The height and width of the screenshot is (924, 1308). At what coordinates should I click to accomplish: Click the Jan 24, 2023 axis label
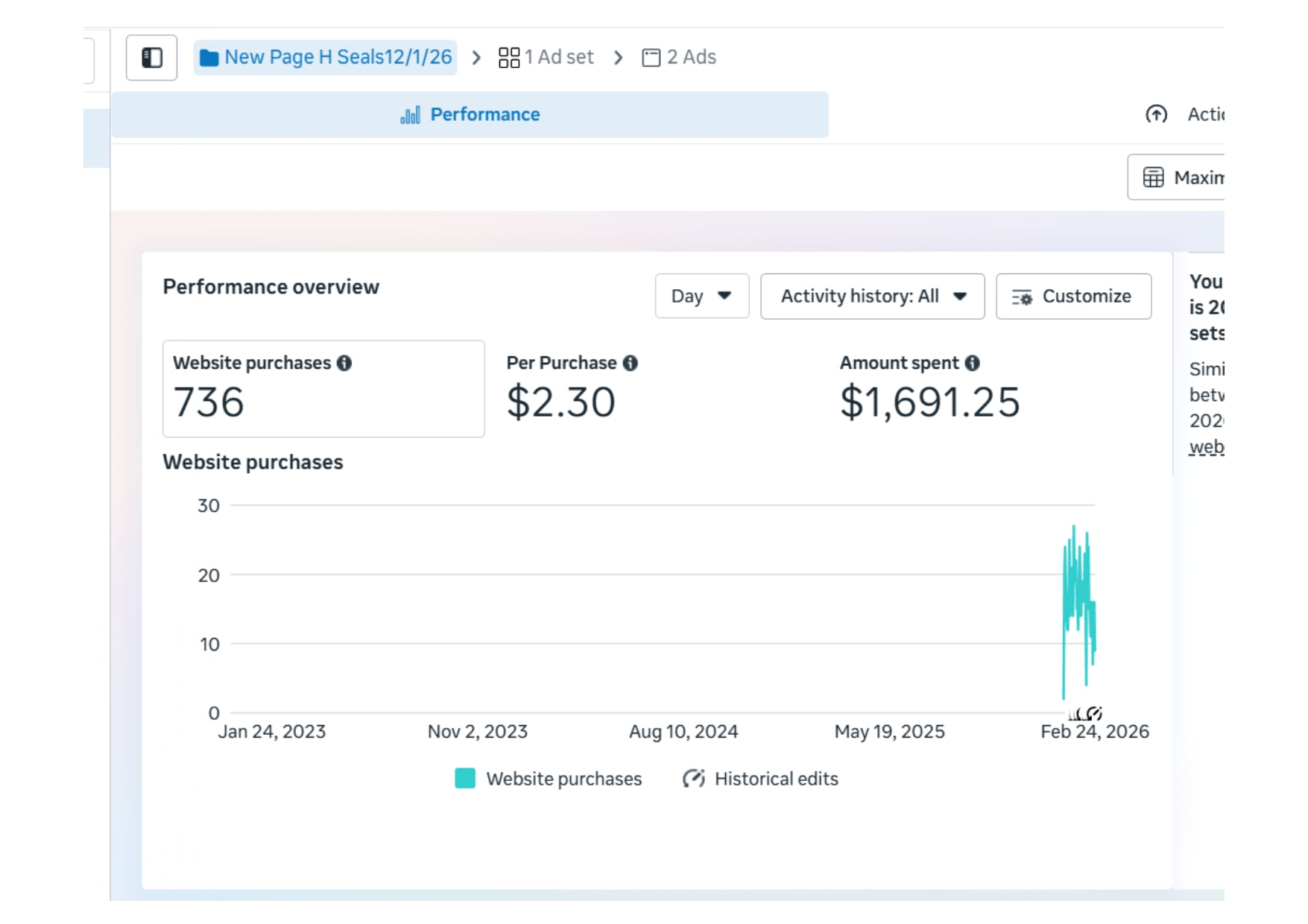(x=272, y=732)
